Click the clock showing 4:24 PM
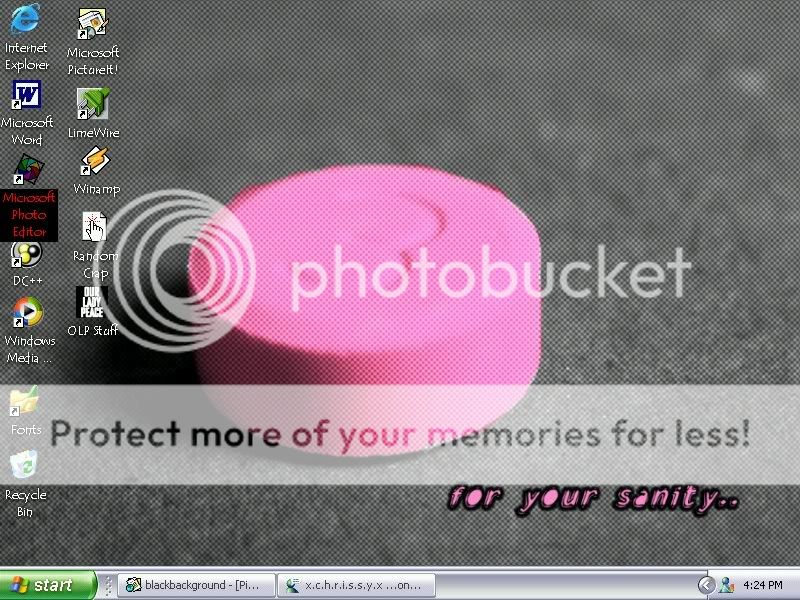800x600 pixels. coord(763,585)
